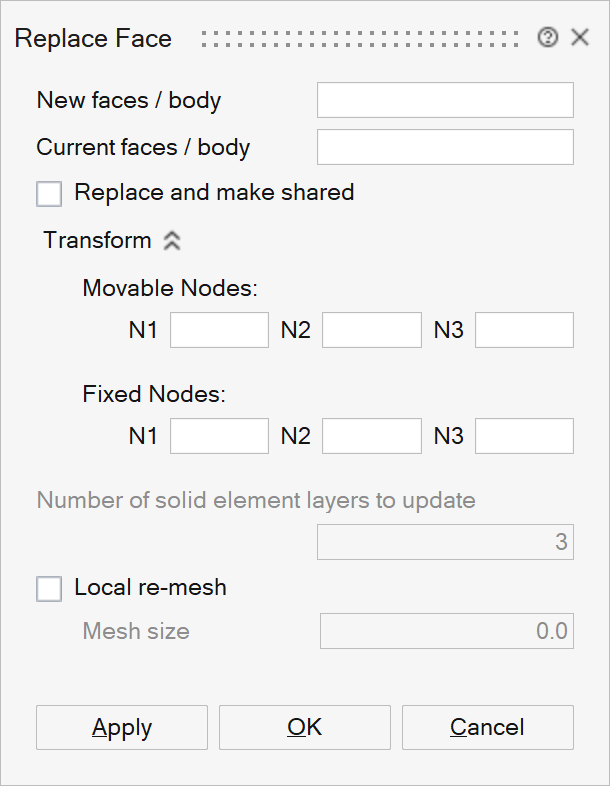Image resolution: width=610 pixels, height=786 pixels.
Task: Close the Replace Face dialog
Action: (579, 38)
